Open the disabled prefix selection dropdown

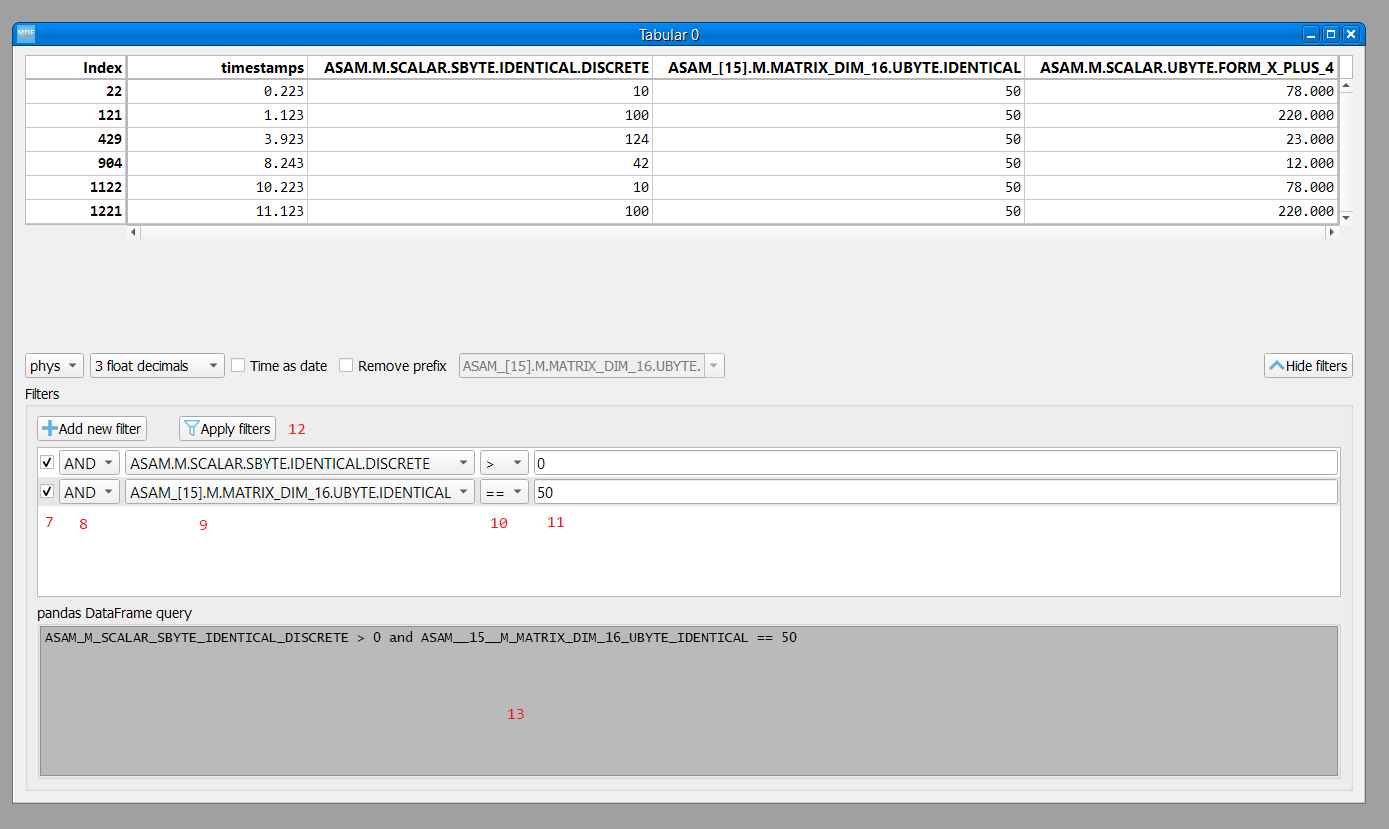591,366
